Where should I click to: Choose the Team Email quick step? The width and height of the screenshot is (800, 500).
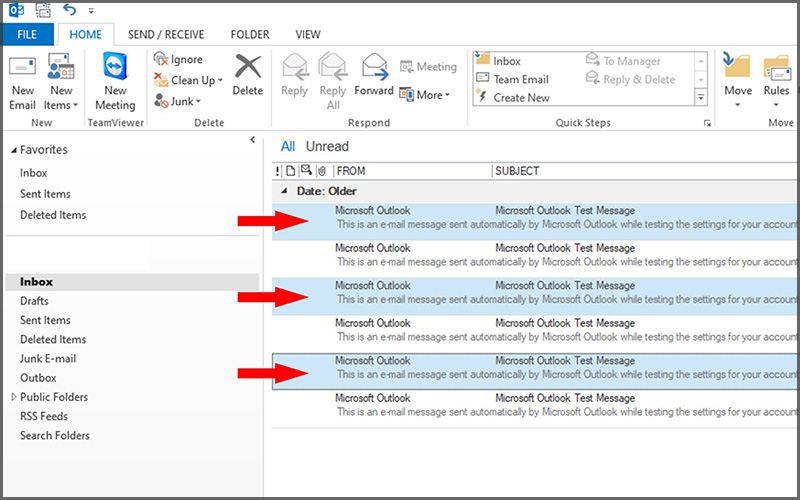point(512,79)
